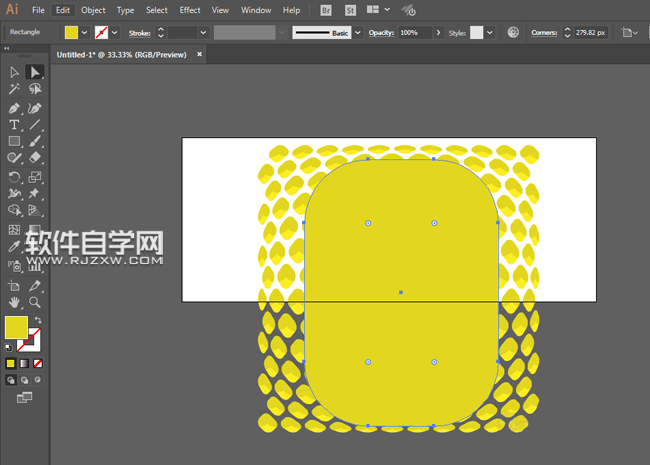Image resolution: width=650 pixels, height=465 pixels.
Task: Select the Type tool
Action: click(15, 125)
